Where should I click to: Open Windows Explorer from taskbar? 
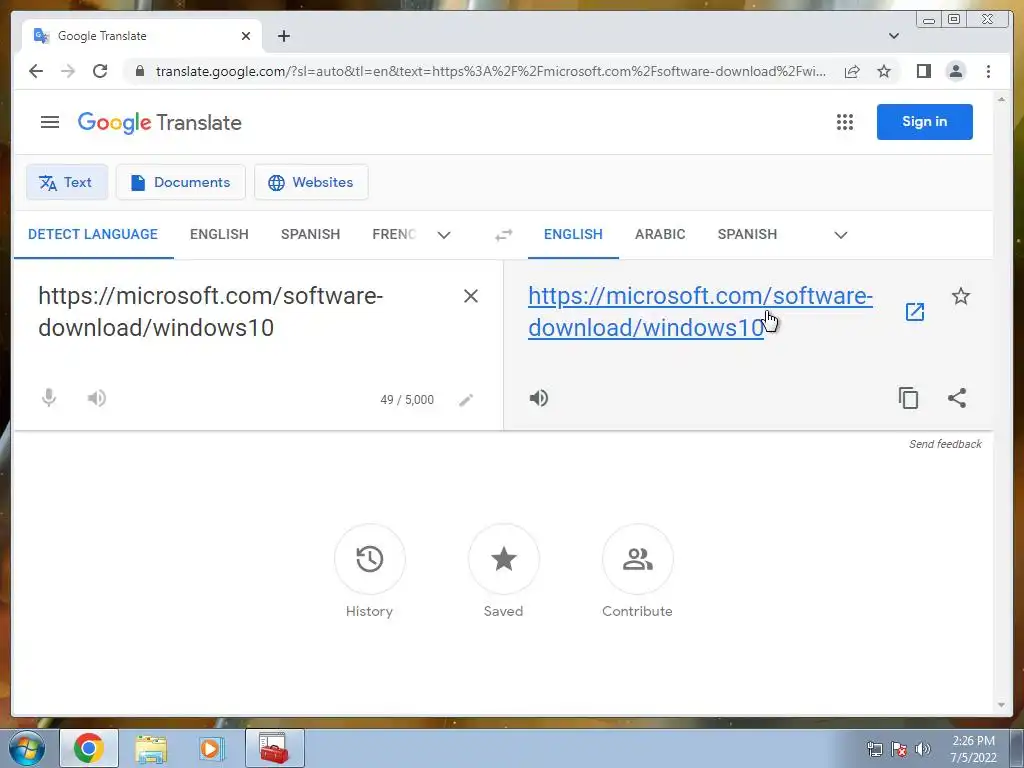pos(151,748)
